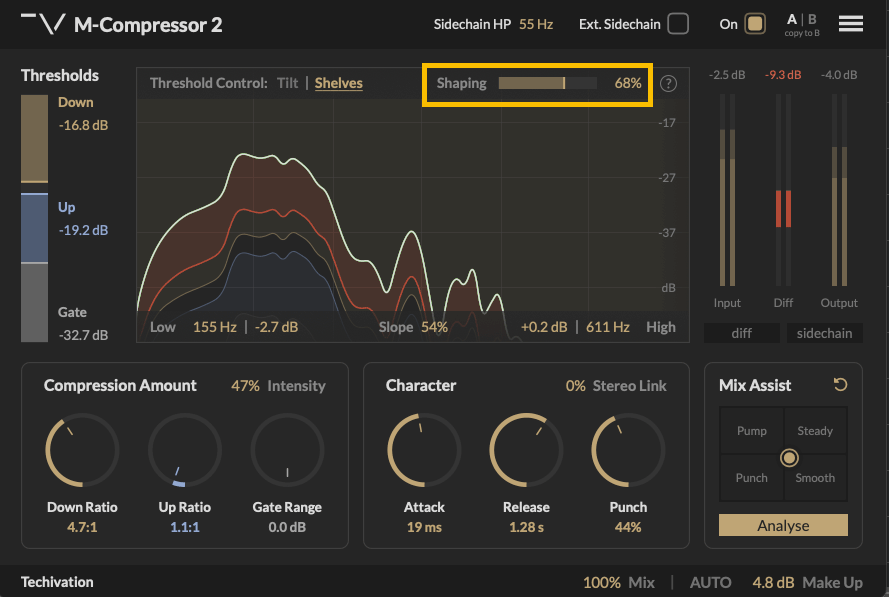The height and width of the screenshot is (597, 889).
Task: Select the Steady quadrant in Mix Assist
Action: click(x=815, y=431)
